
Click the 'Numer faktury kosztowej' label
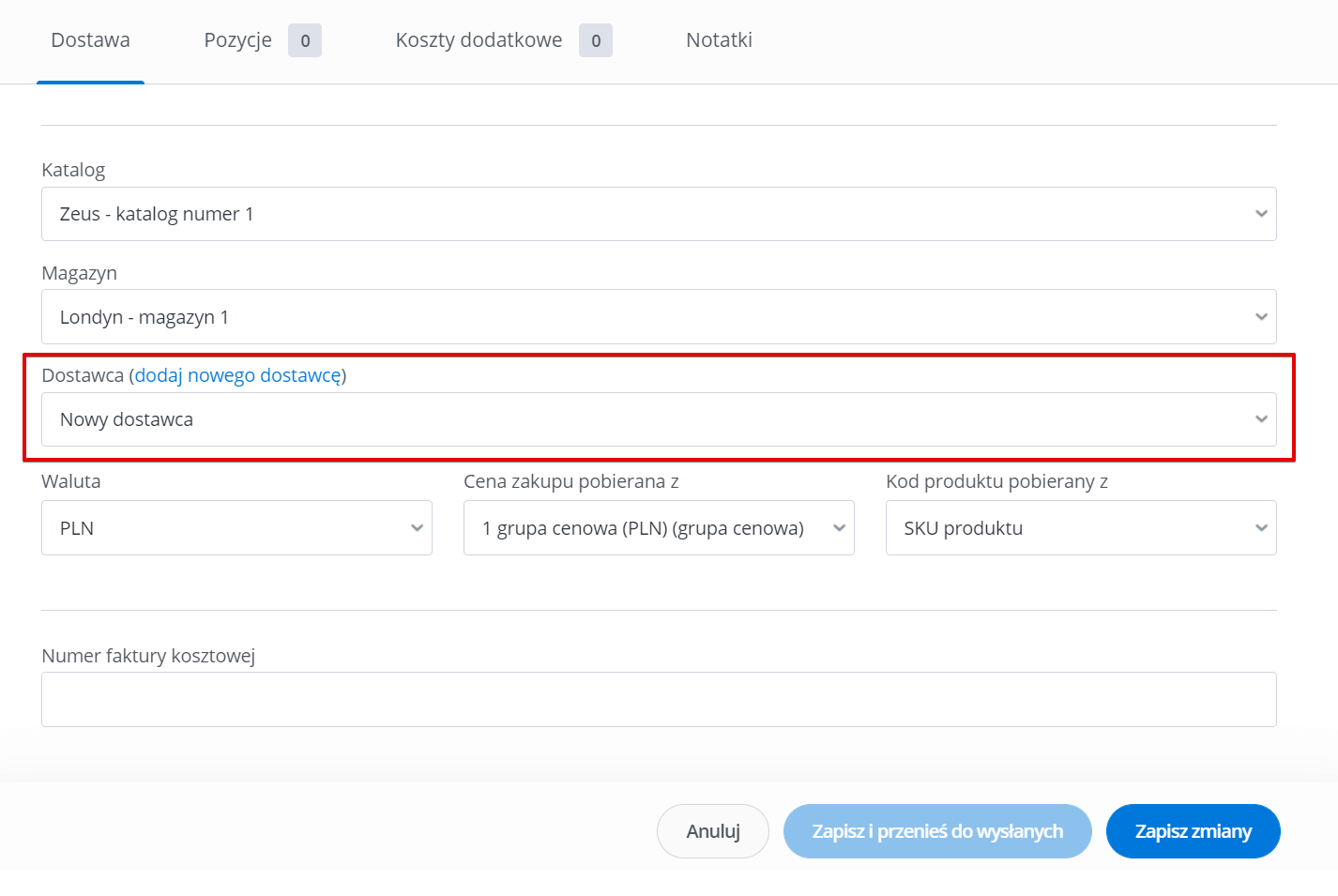[x=148, y=656]
